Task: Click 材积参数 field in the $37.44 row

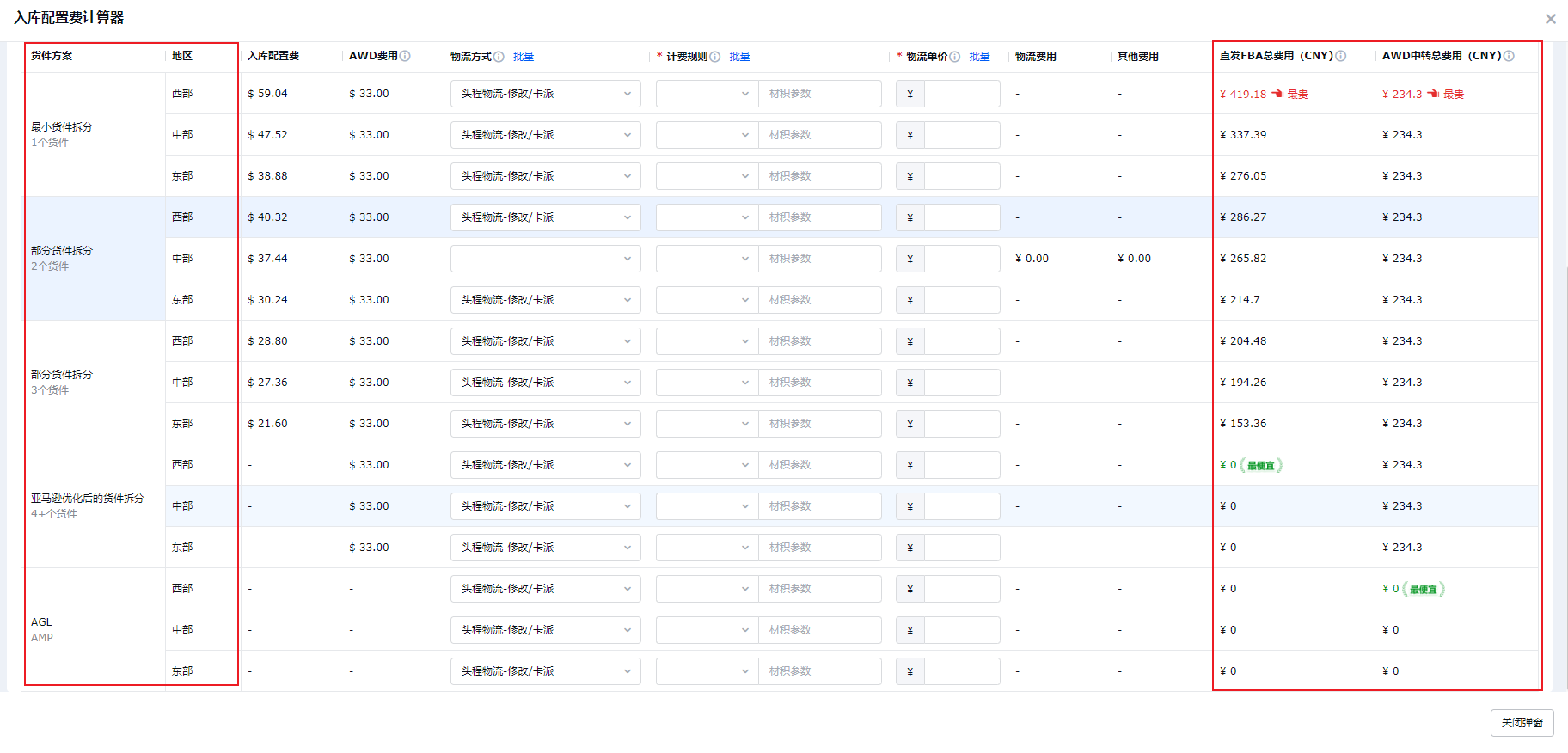Action: [x=820, y=259]
